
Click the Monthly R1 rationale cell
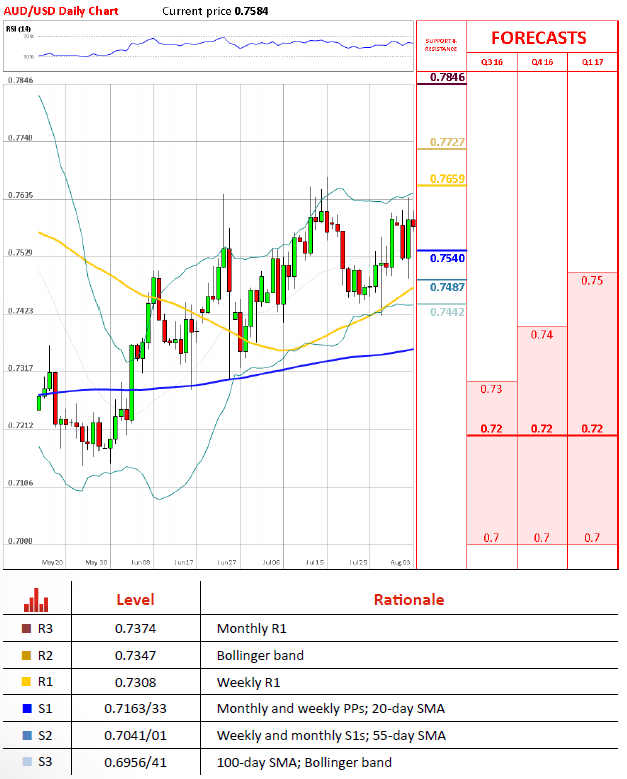[252, 628]
